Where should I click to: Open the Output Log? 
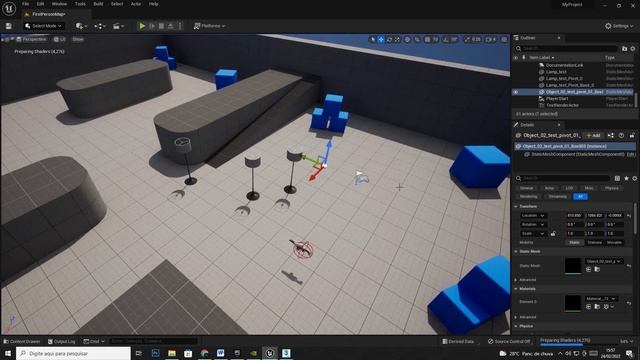[x=61, y=341]
